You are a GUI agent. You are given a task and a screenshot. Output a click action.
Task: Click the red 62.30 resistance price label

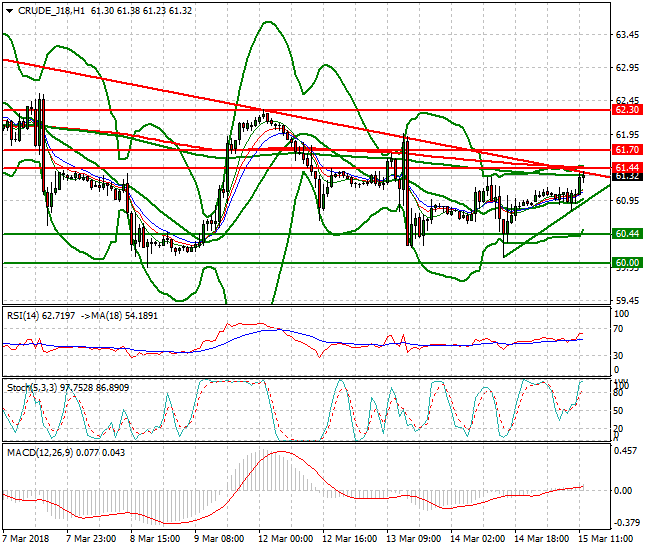pos(627,110)
